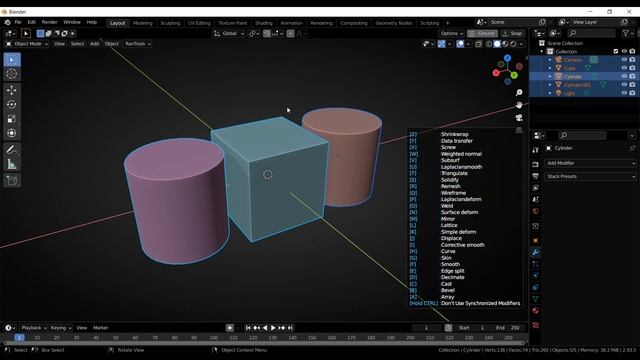Screen dimensions: 640x360
Task: Select the Scale tool
Action: [12, 119]
